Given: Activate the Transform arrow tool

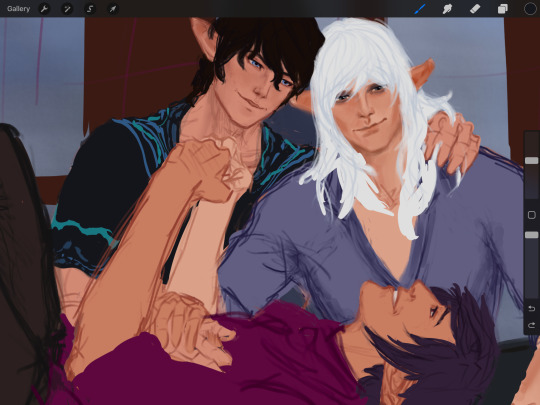Looking at the screenshot, I should click(113, 9).
